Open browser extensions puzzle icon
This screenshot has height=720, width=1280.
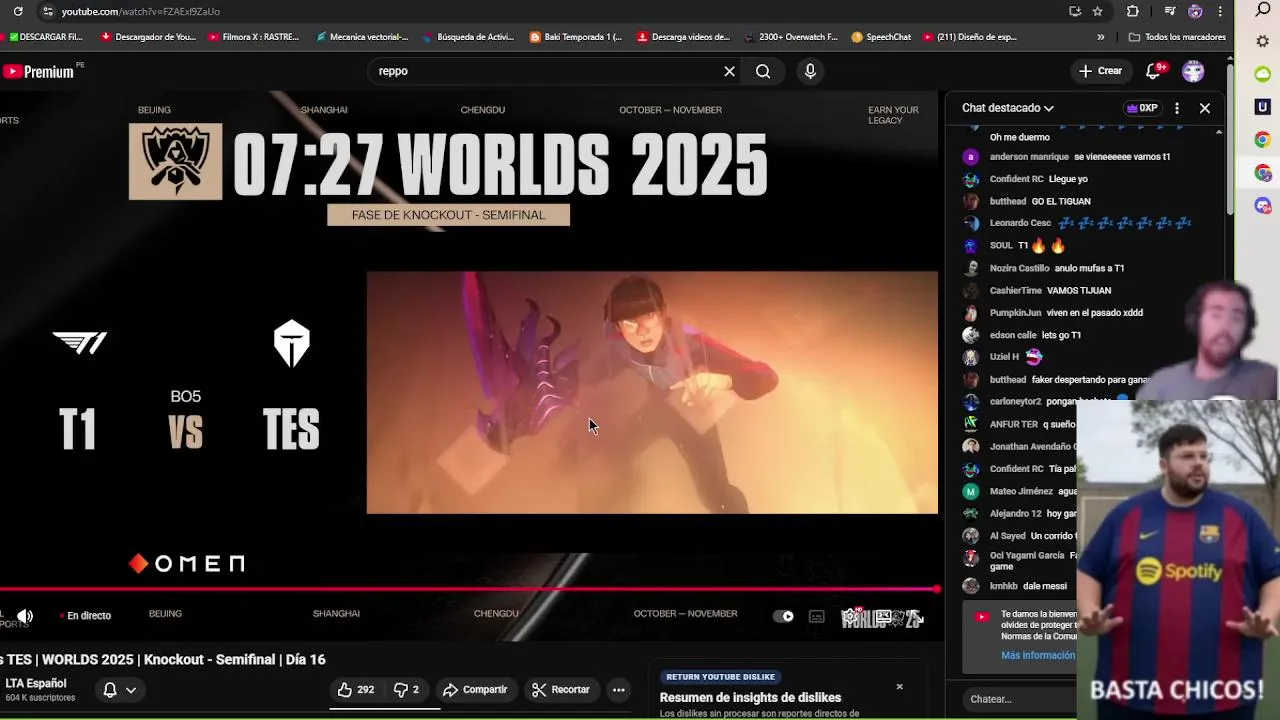point(1133,11)
